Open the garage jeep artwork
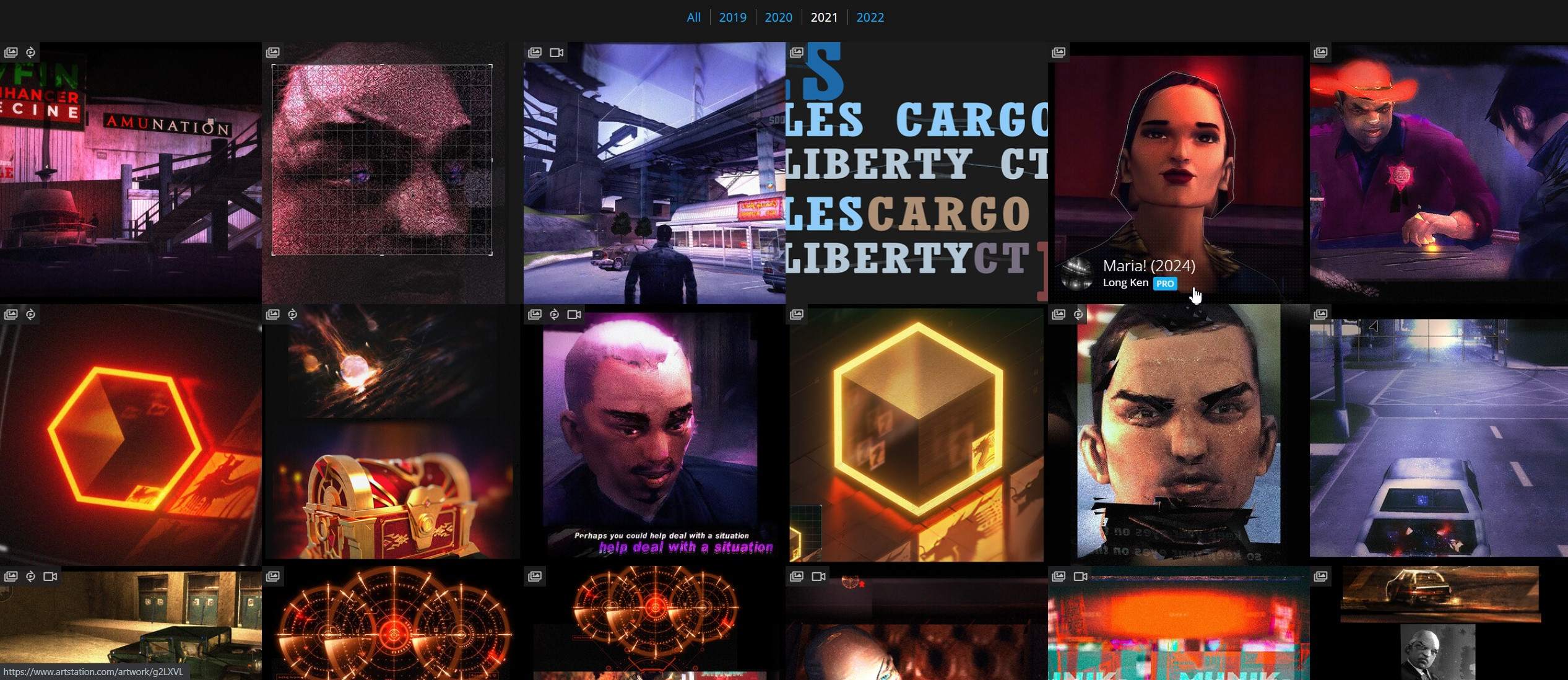 (x=131, y=623)
